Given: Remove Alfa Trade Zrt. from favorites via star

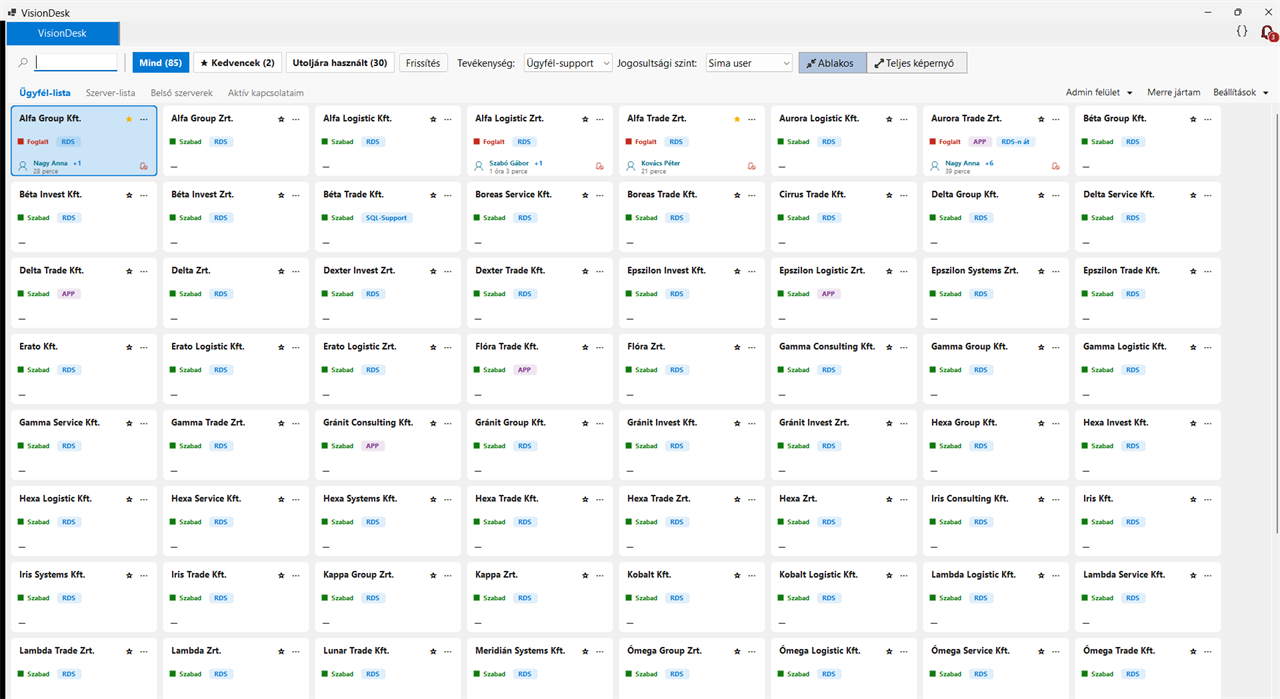Looking at the screenshot, I should [737, 119].
